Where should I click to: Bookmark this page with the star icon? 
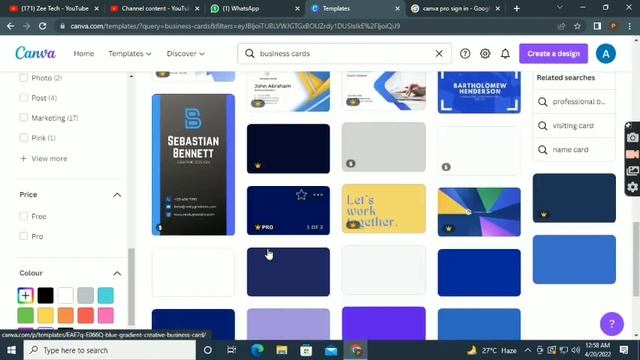577,26
